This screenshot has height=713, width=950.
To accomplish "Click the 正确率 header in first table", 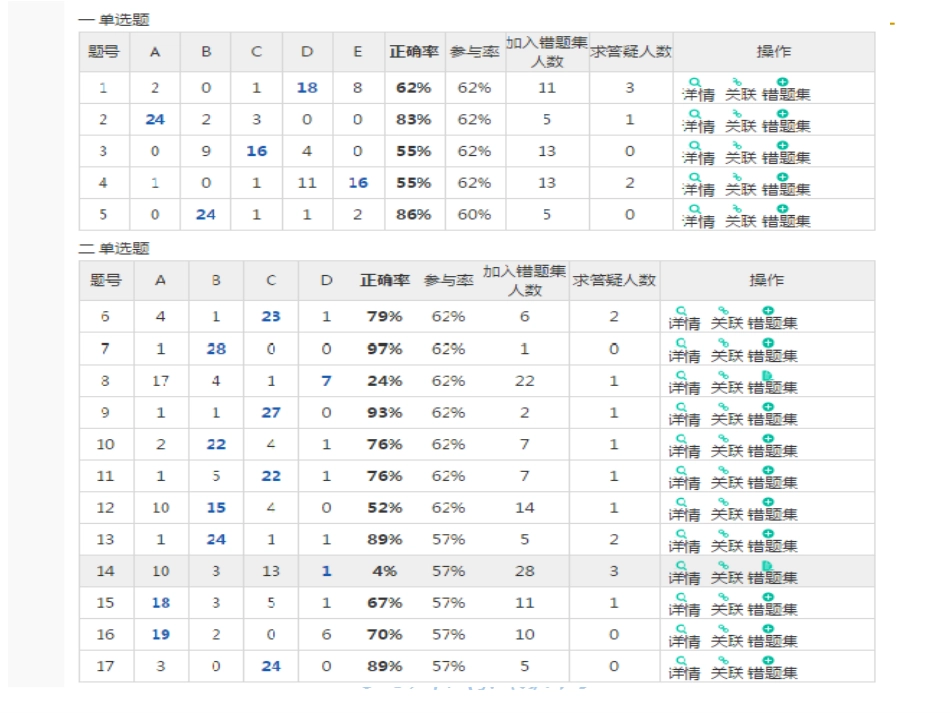I will coord(414,52).
